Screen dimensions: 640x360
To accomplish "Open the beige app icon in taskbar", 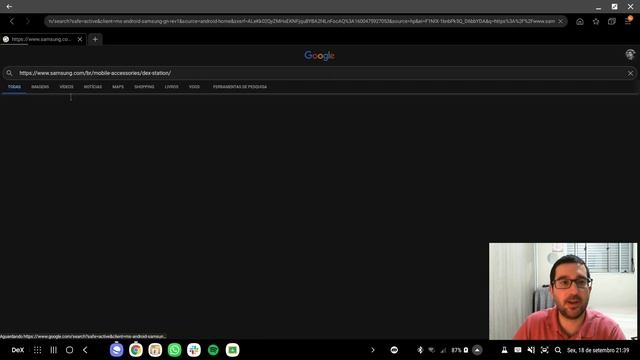I will point(155,350).
